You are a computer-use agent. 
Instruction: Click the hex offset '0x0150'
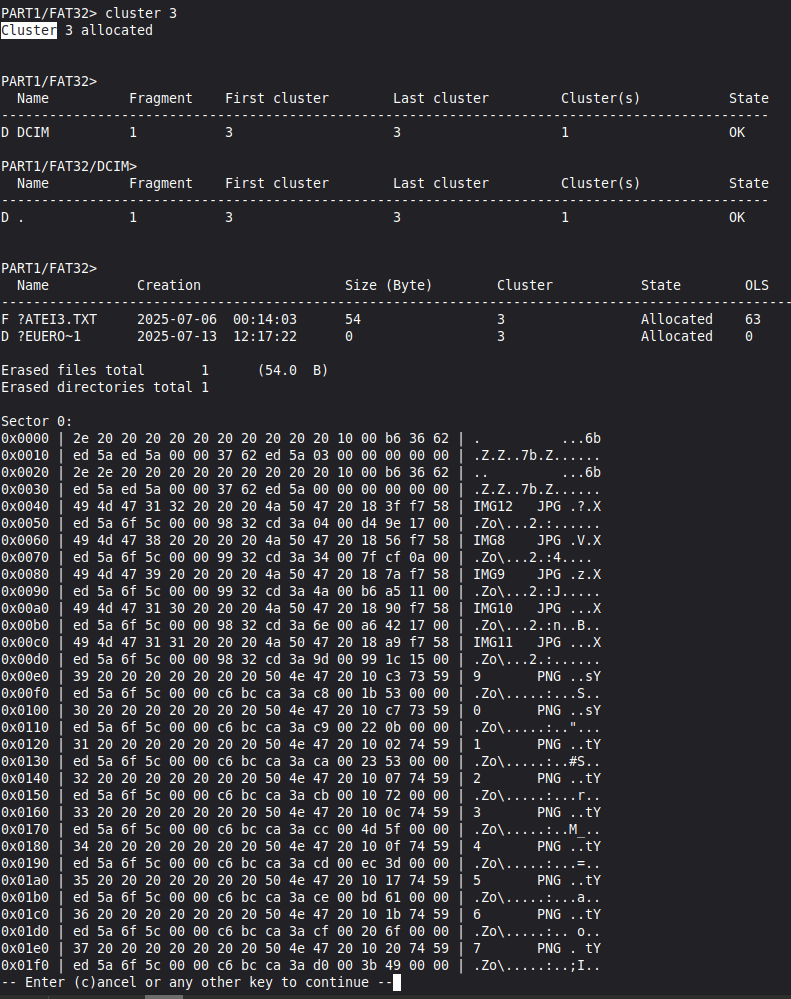coord(25,795)
